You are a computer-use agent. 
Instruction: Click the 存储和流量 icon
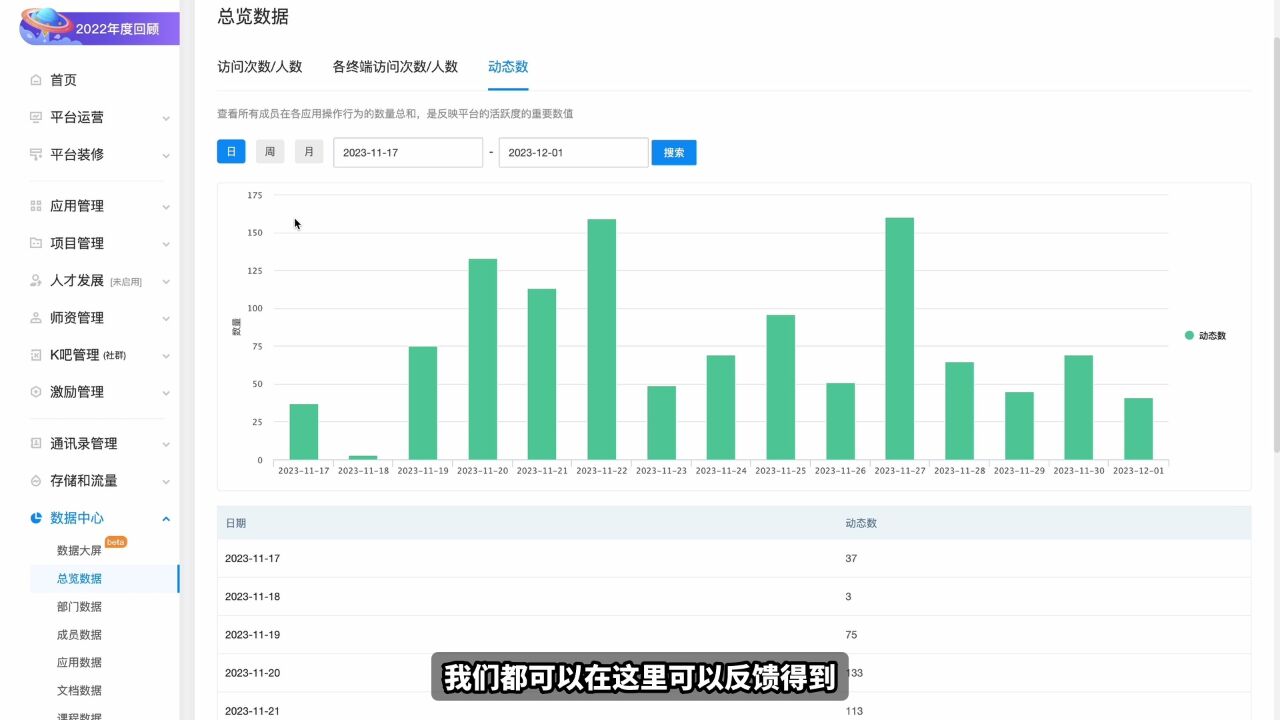tap(36, 481)
